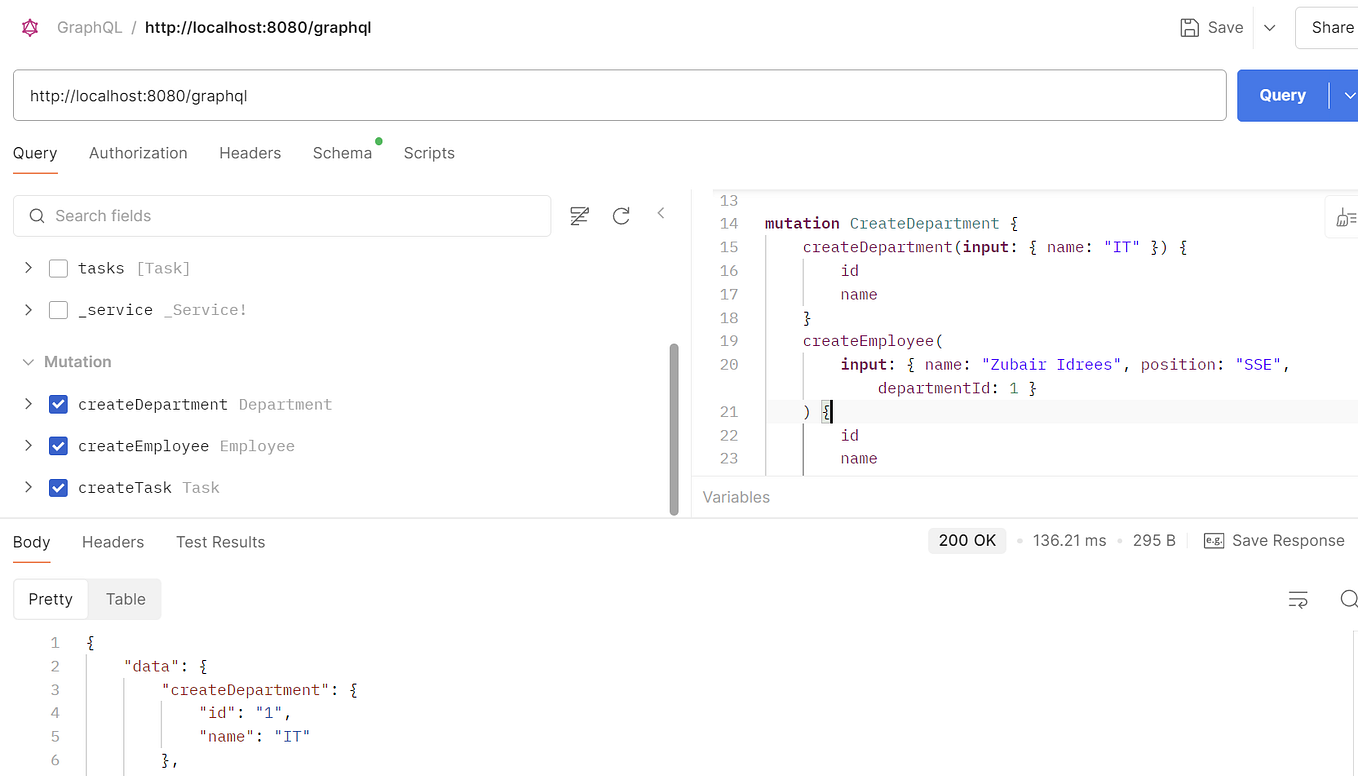This screenshot has width=1358, height=776.
Task: Switch response view to Table mode
Action: tap(124, 599)
